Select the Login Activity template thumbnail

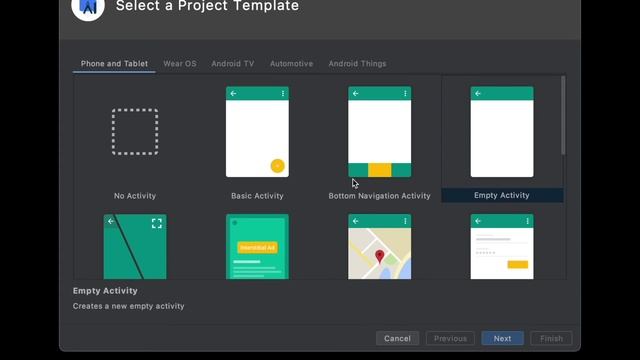point(502,247)
